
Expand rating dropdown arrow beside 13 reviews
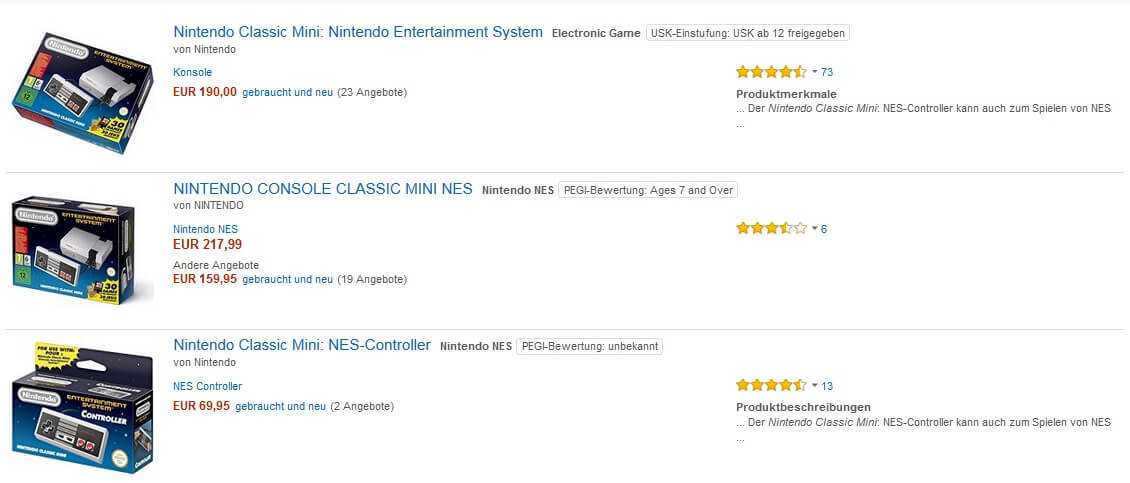click(x=814, y=385)
